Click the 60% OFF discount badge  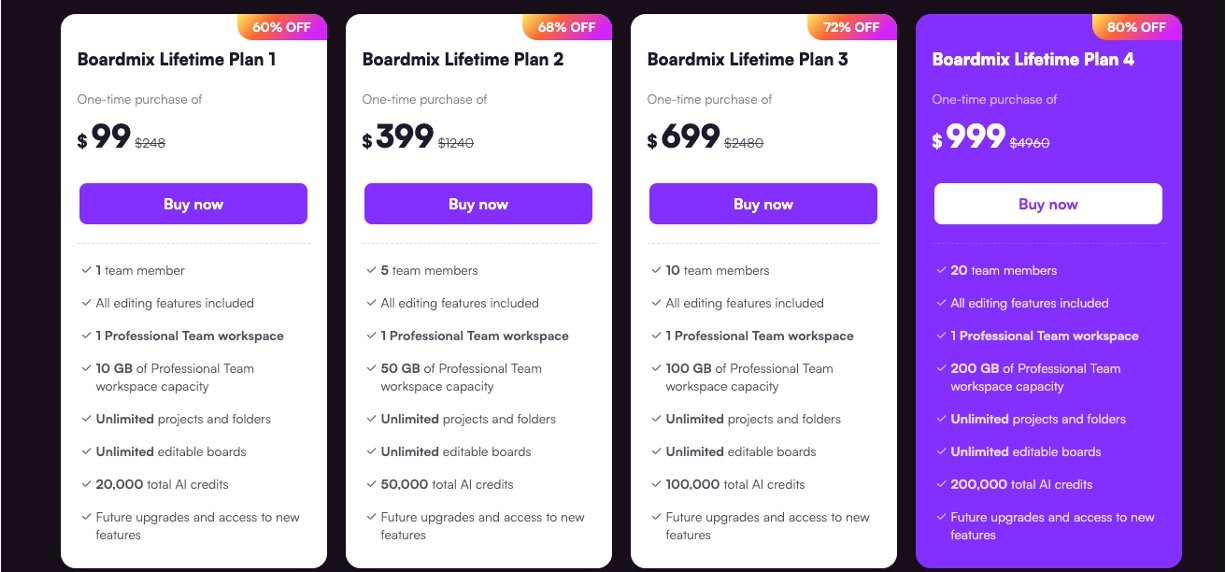281,27
